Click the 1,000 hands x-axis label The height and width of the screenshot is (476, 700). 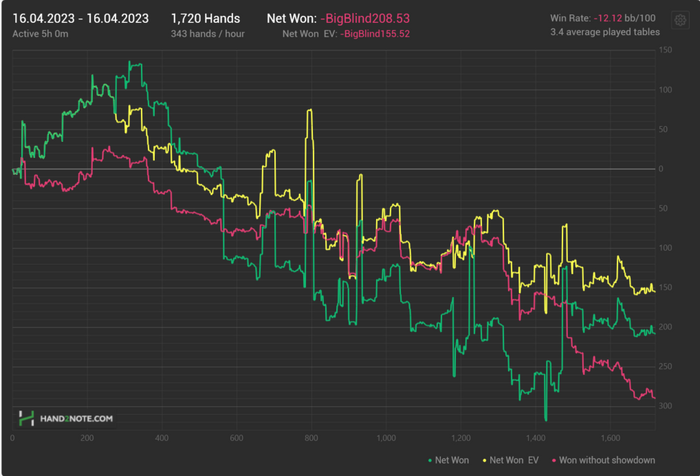coord(386,438)
